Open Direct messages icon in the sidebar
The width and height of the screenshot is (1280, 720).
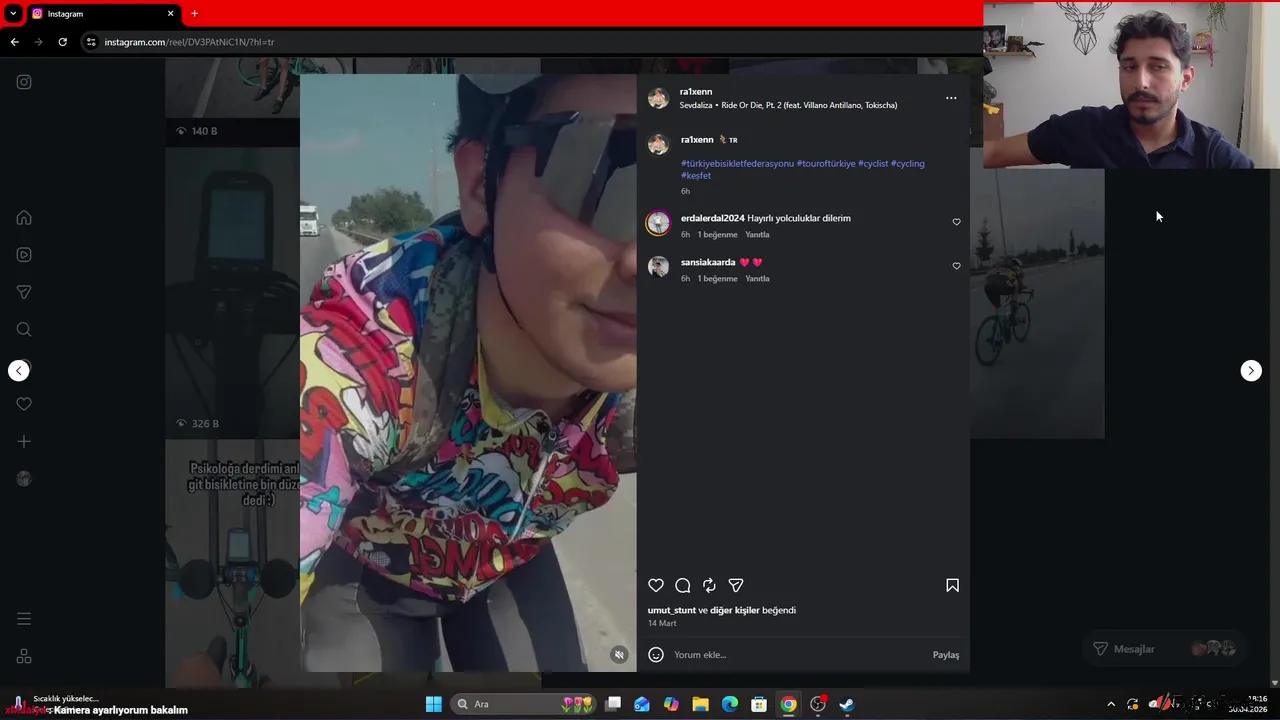point(24,292)
